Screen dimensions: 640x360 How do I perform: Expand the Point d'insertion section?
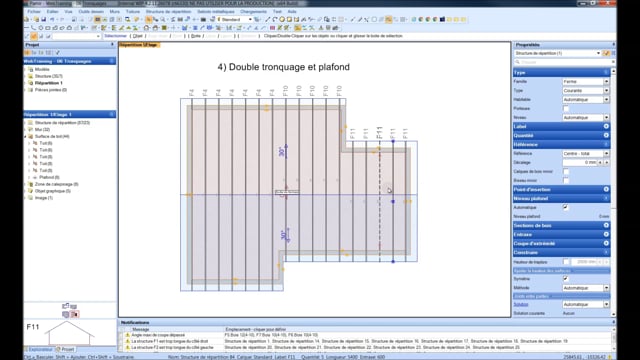[x=606, y=189]
